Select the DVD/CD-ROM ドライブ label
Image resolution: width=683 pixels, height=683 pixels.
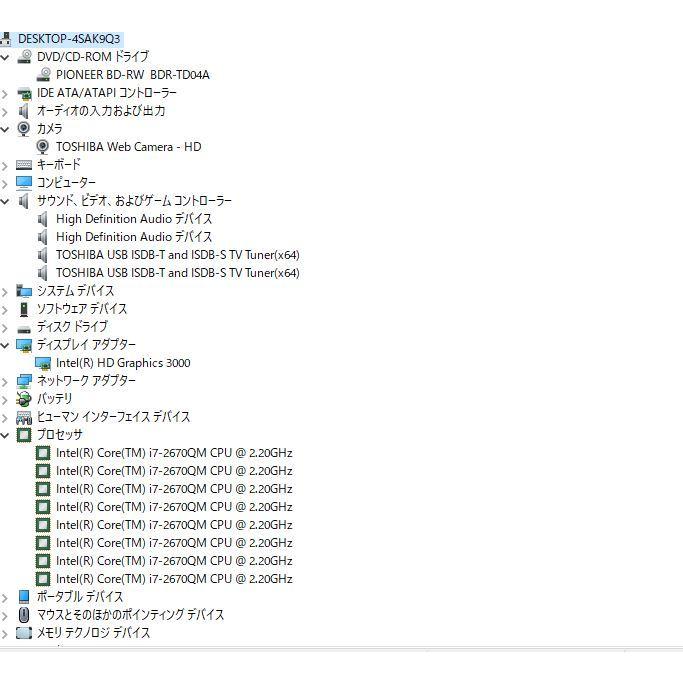point(93,57)
